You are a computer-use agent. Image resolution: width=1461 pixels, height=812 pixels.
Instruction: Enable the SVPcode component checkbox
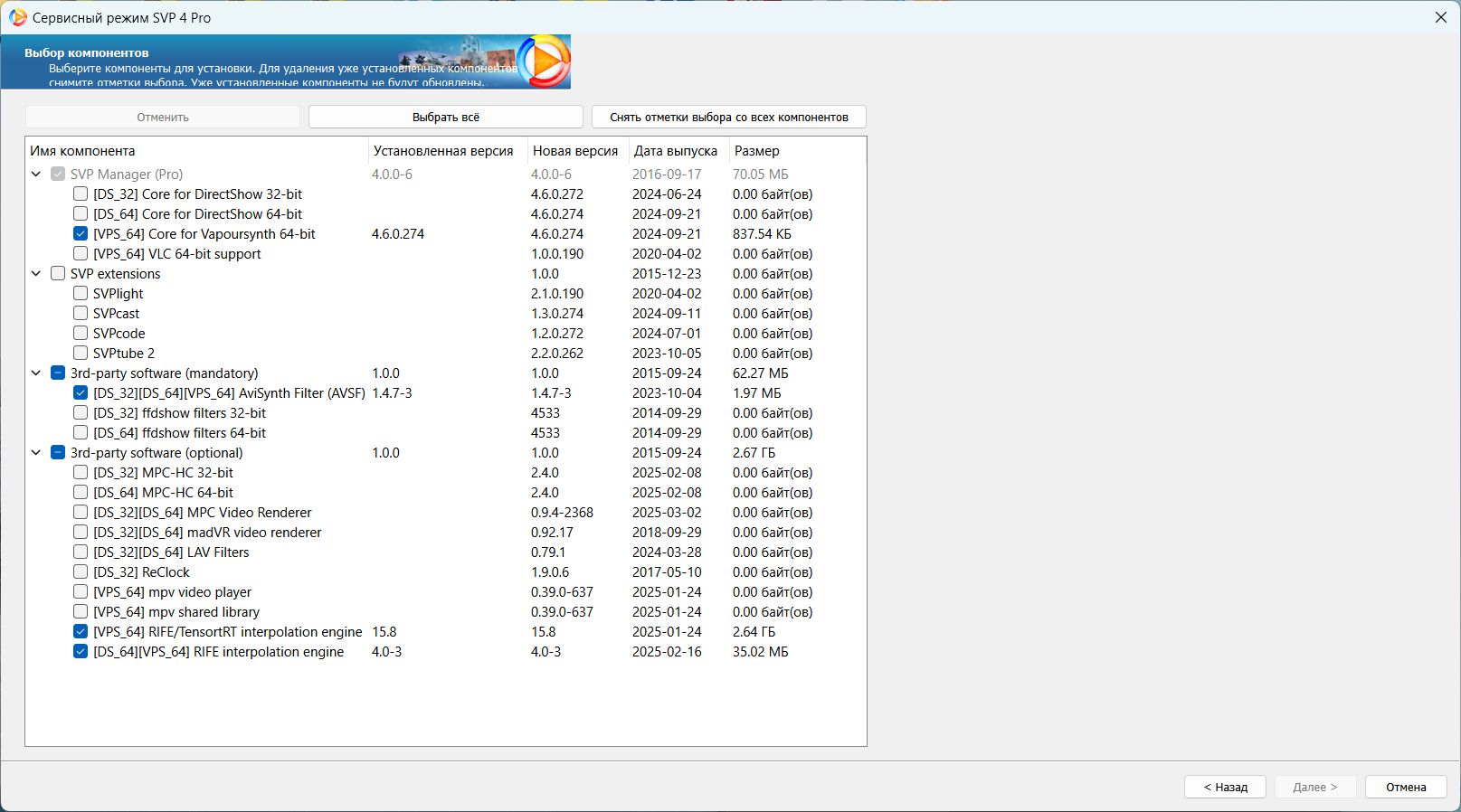81,333
